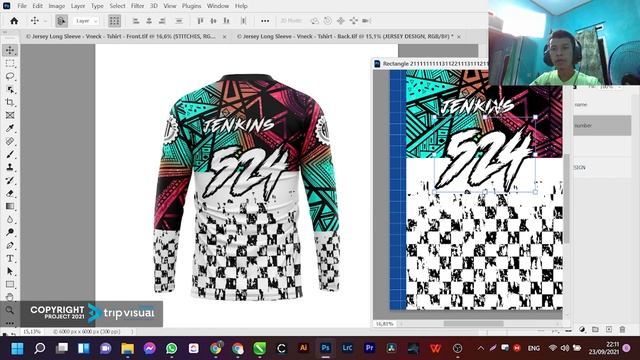Click distribute horizontally icon in options bar
This screenshot has width=640, height=360.
pyautogui.click(x=243, y=21)
